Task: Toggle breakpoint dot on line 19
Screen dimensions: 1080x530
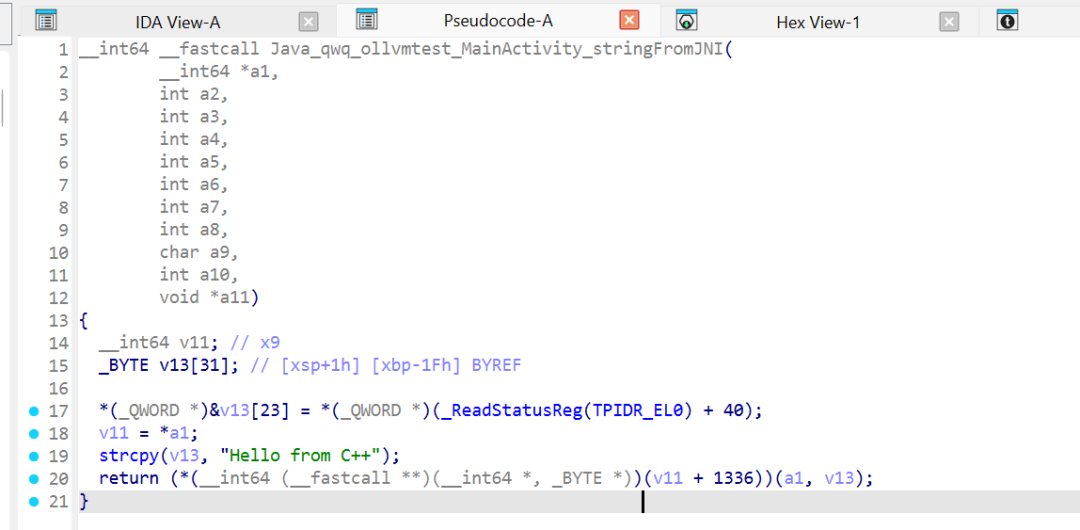Action: point(34,456)
